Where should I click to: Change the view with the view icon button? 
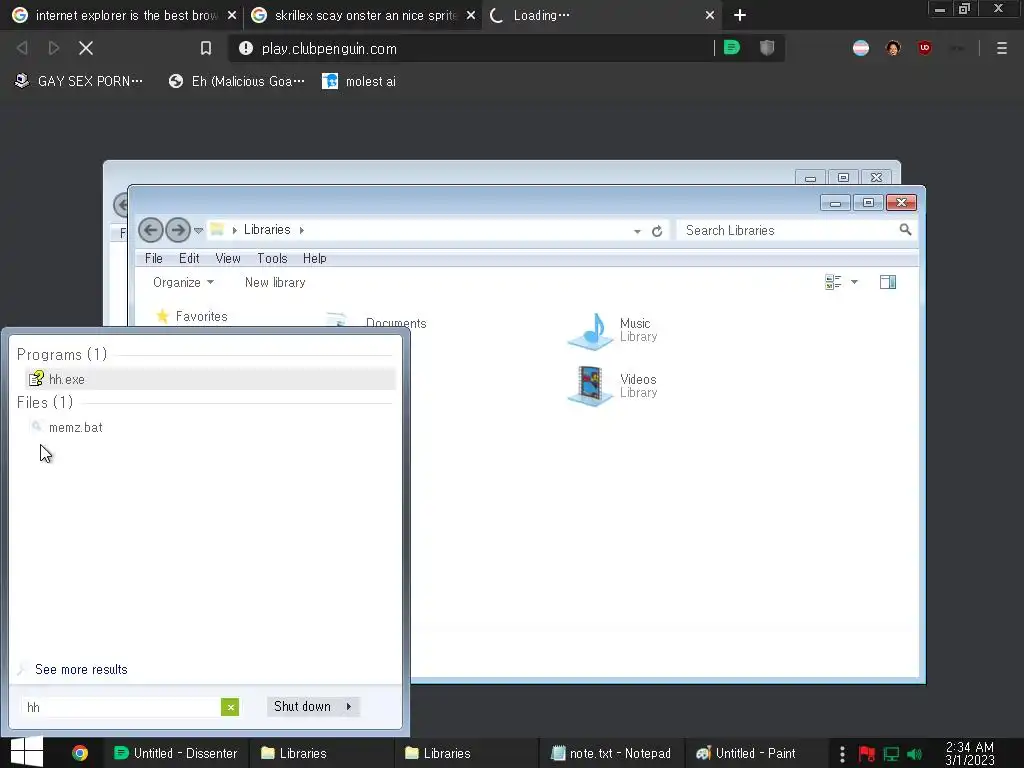(833, 282)
